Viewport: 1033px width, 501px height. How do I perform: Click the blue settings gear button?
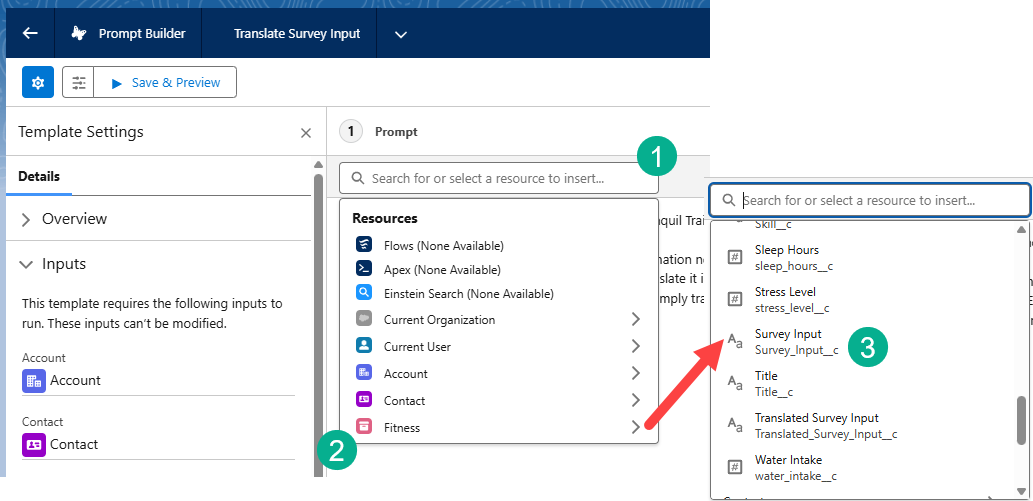(38, 82)
